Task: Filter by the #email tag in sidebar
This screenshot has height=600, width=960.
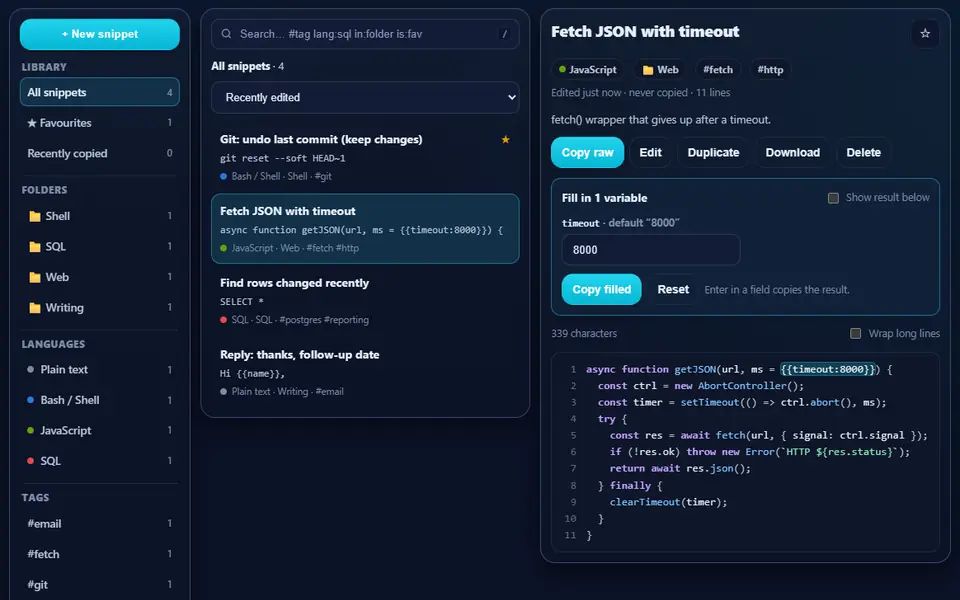Action: pos(100,523)
